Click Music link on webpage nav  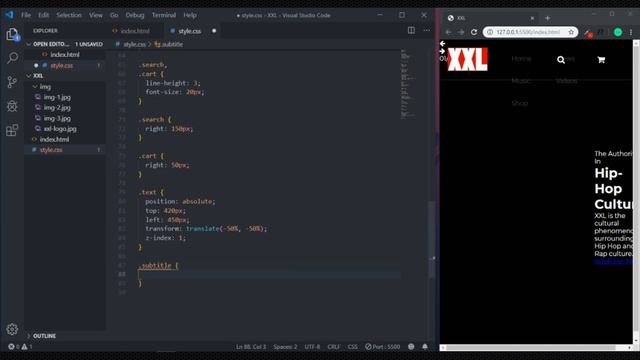pyautogui.click(x=520, y=81)
